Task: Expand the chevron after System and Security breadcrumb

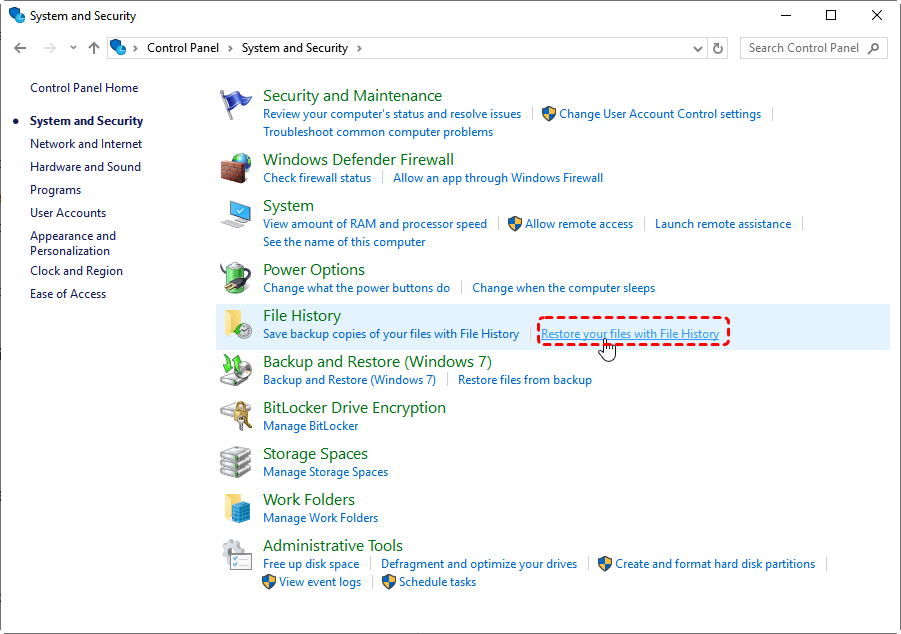Action: (359, 48)
